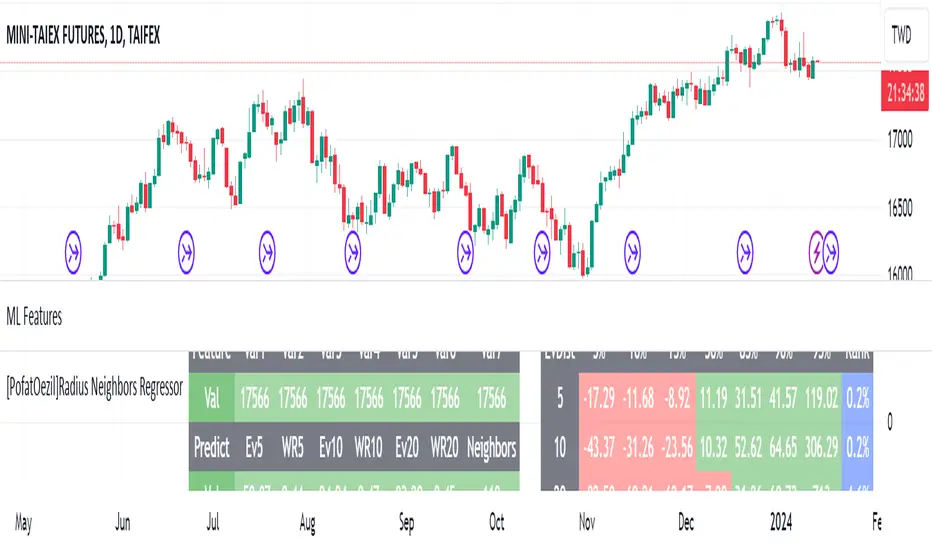Open the rollover marker above the Oct label
932x550 pixels.
coord(466,243)
